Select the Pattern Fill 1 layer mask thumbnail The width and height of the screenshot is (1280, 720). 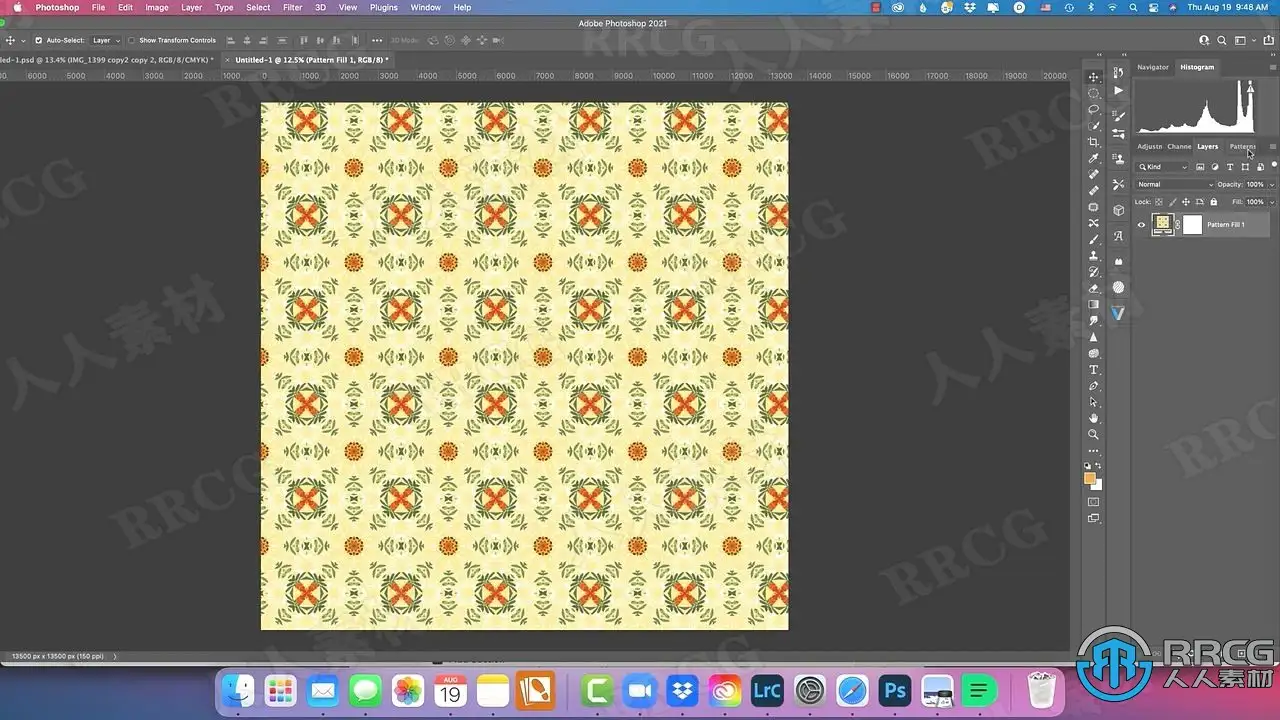pos(1192,225)
